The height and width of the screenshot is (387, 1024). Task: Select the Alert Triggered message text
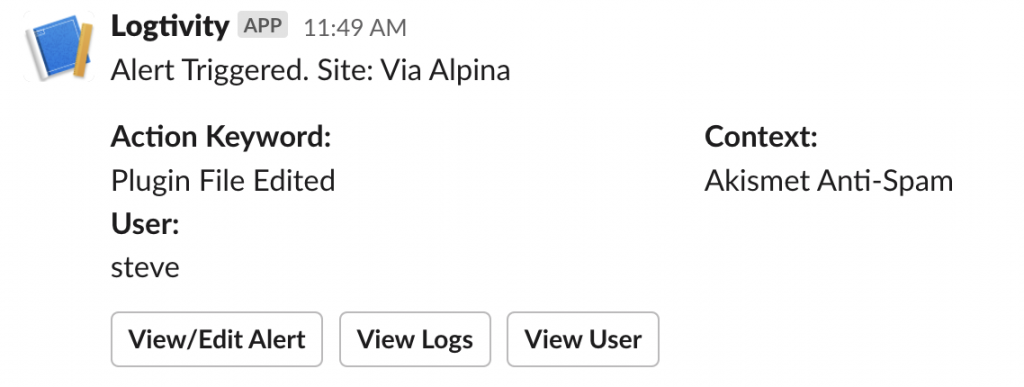tap(310, 70)
